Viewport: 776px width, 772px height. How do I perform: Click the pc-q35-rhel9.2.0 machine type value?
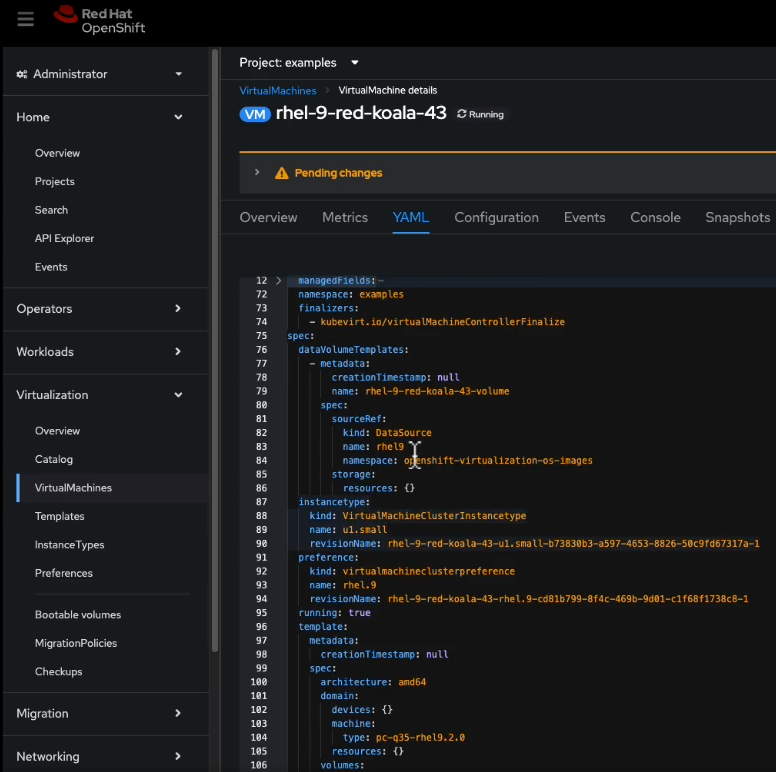[x=420, y=738]
